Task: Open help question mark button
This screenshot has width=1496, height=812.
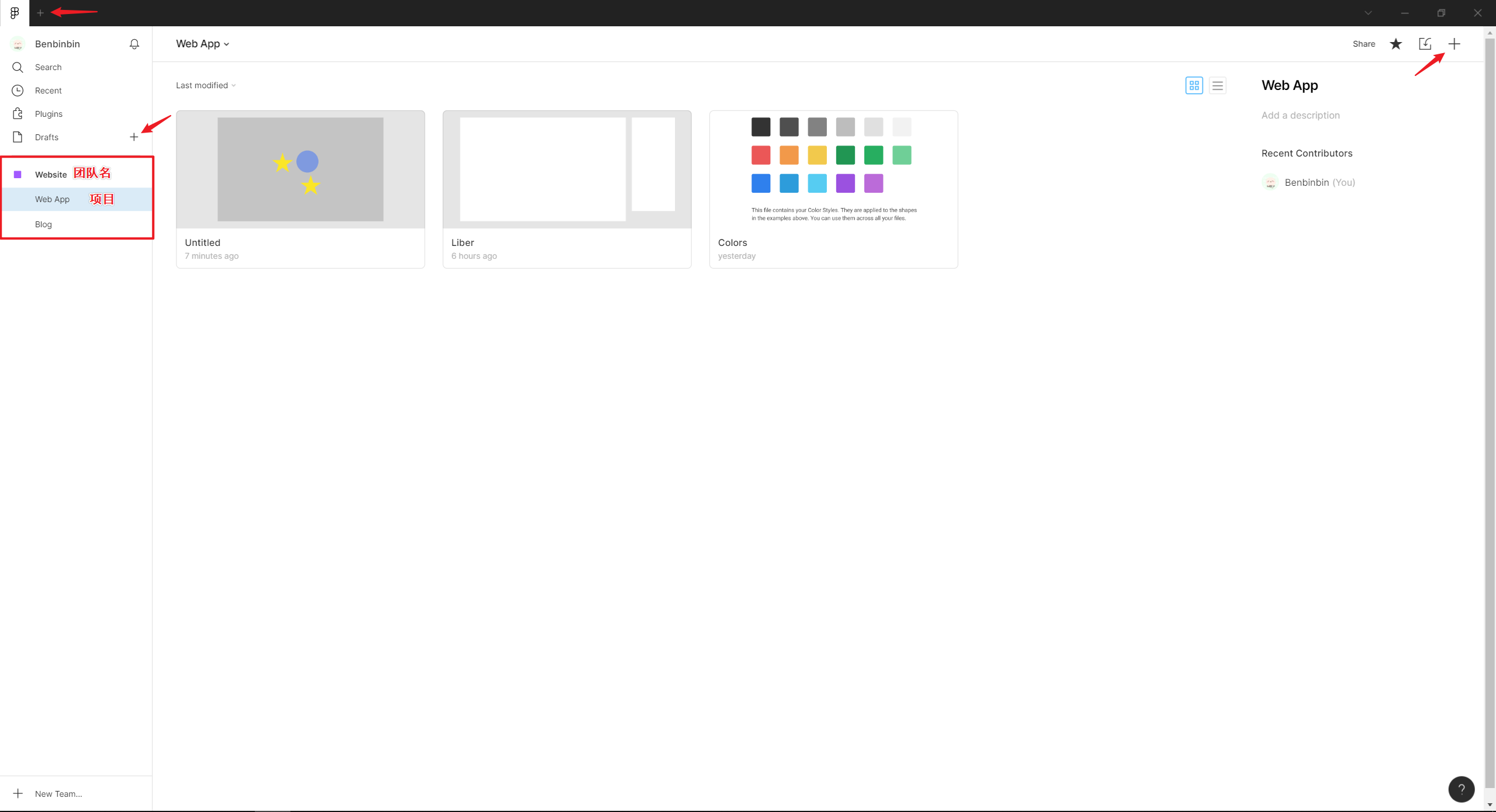Action: pos(1461,789)
